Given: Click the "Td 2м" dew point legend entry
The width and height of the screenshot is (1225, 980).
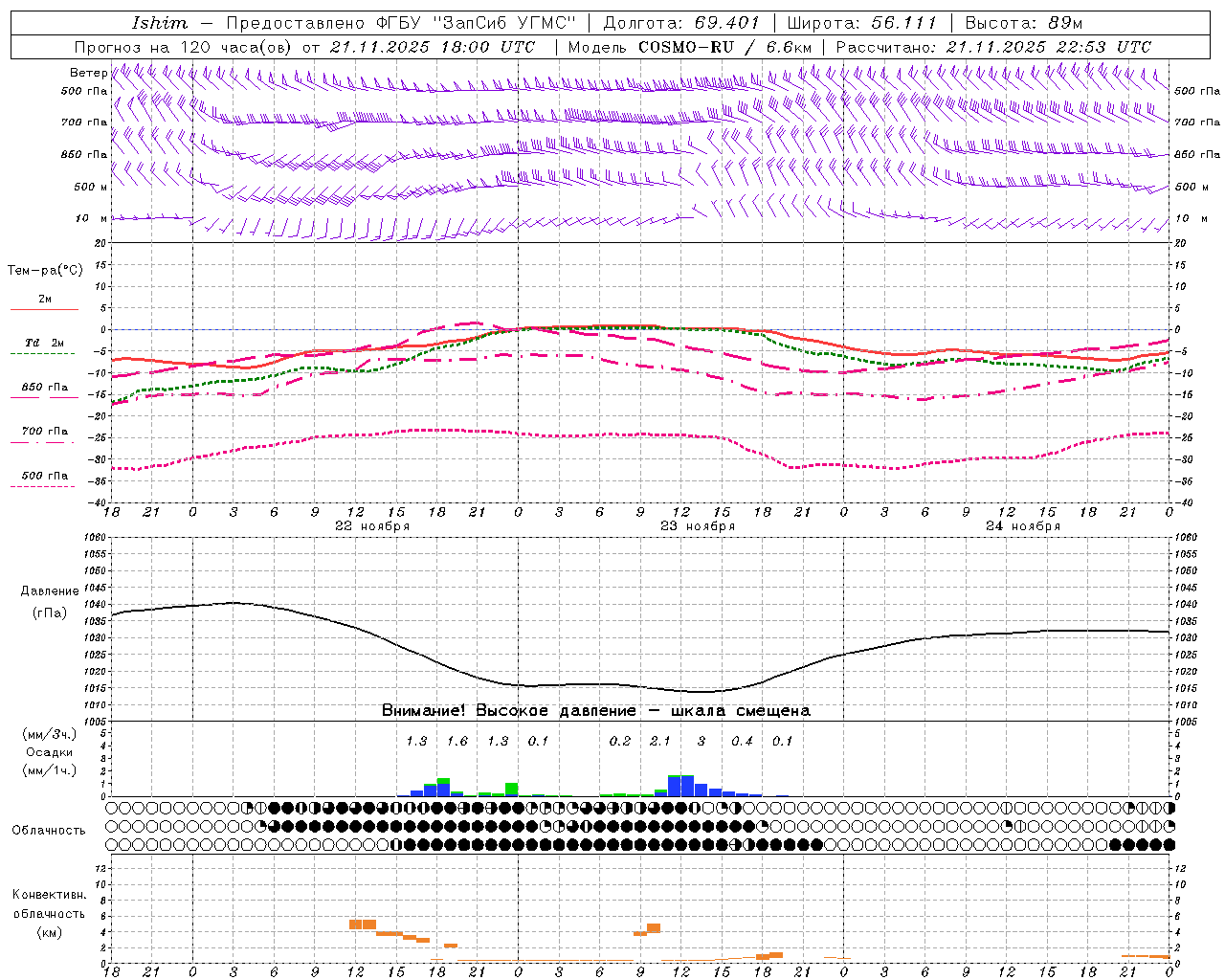Looking at the screenshot, I should pyautogui.click(x=44, y=343).
